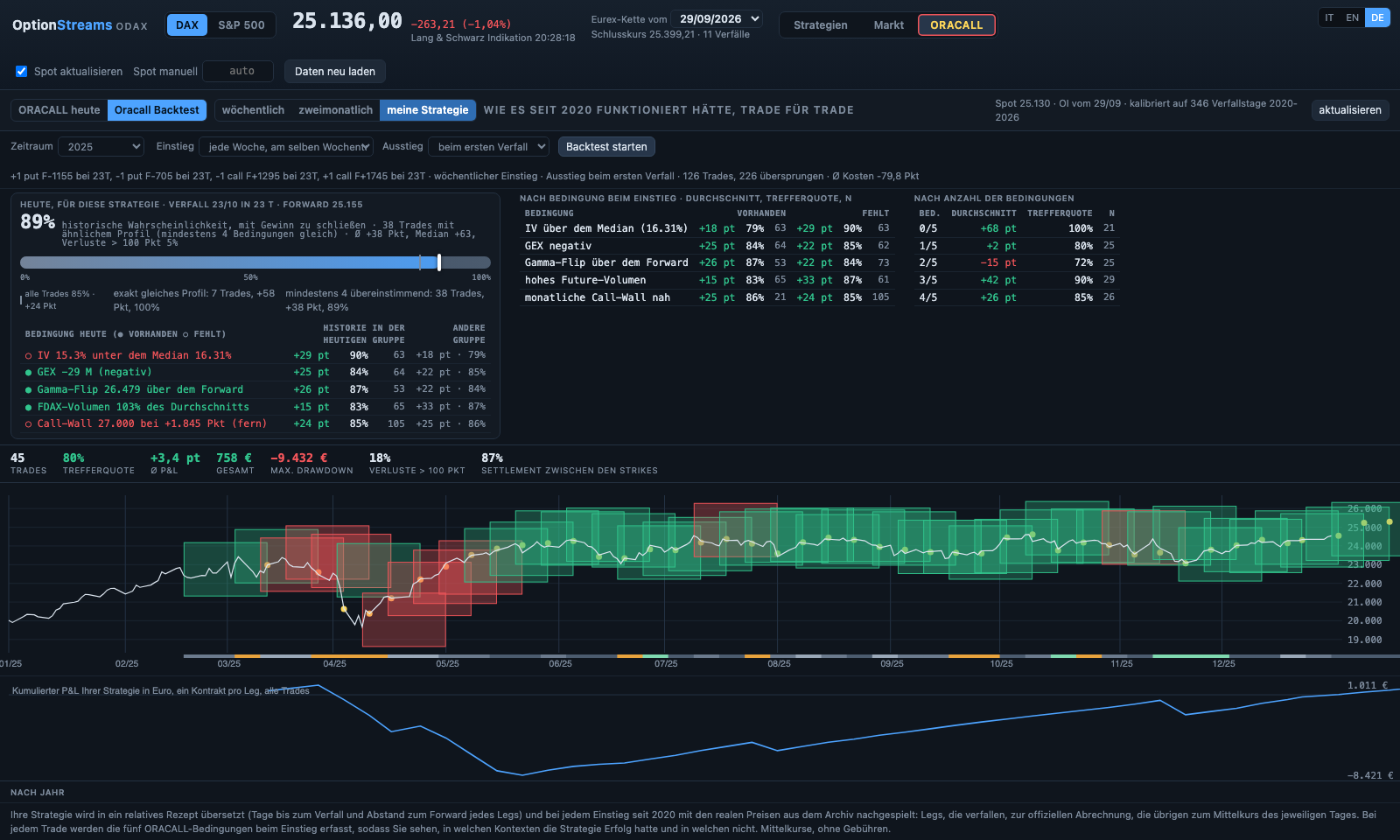Click 'IV über dem Median (16.31%)' table row

pos(708,228)
